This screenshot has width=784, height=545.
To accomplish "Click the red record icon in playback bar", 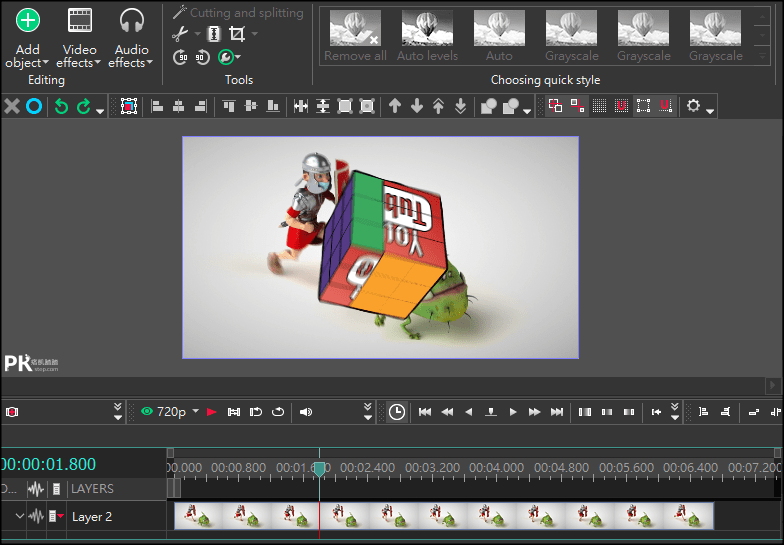I will (12, 412).
